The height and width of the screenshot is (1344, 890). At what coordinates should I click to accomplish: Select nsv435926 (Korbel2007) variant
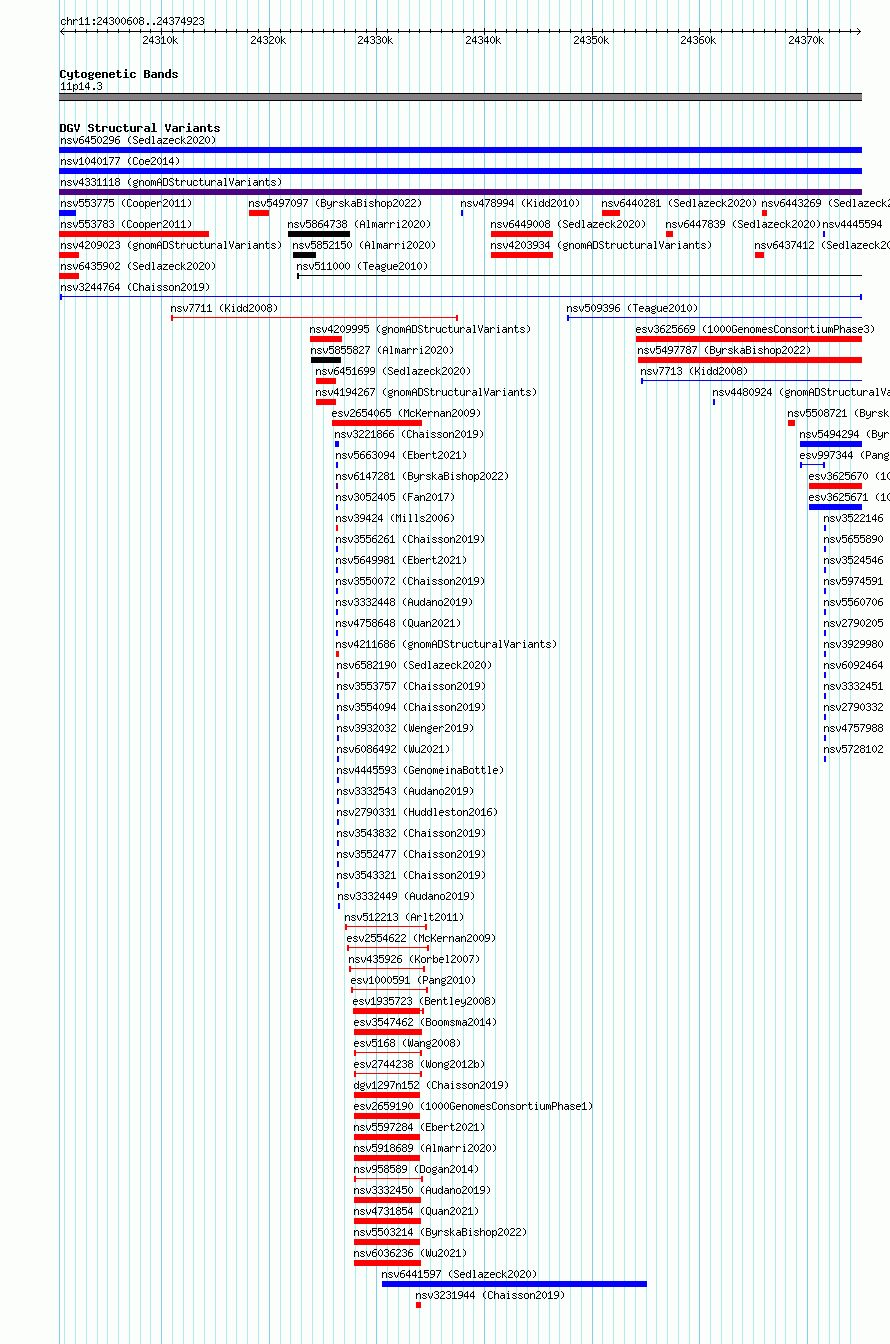pyautogui.click(x=414, y=959)
